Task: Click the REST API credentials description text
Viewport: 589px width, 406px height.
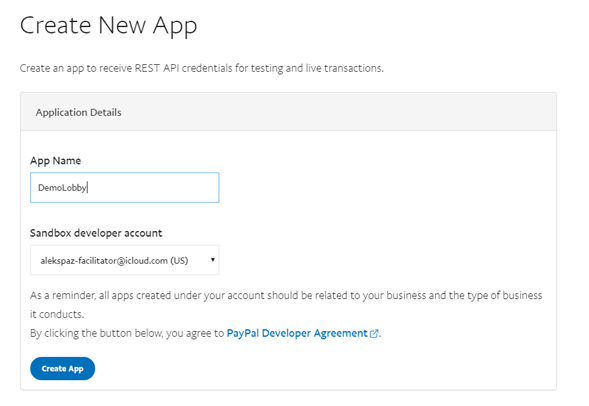Action: (201, 68)
